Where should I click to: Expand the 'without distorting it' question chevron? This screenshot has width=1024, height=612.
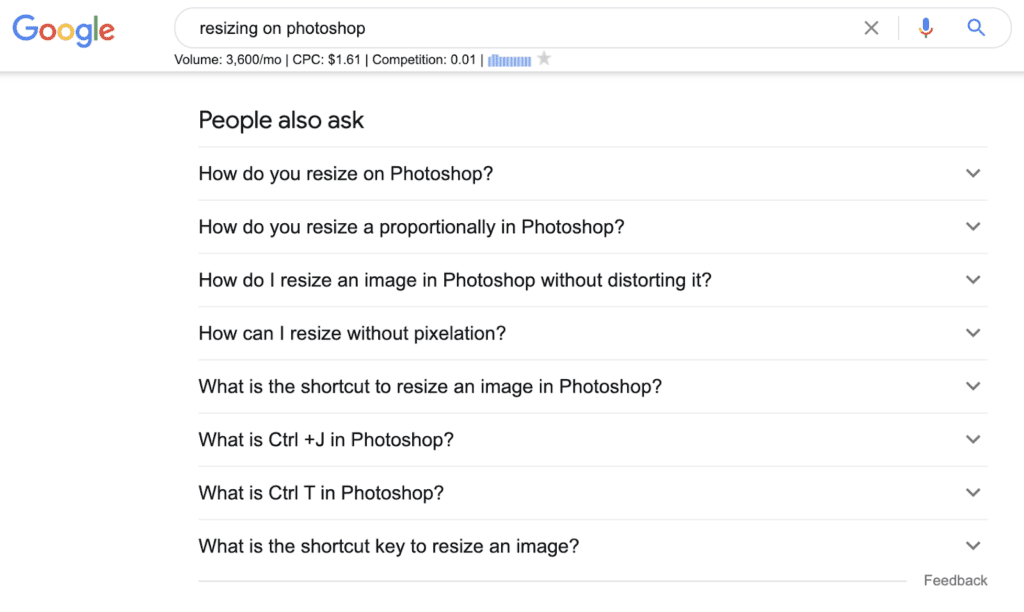(973, 280)
